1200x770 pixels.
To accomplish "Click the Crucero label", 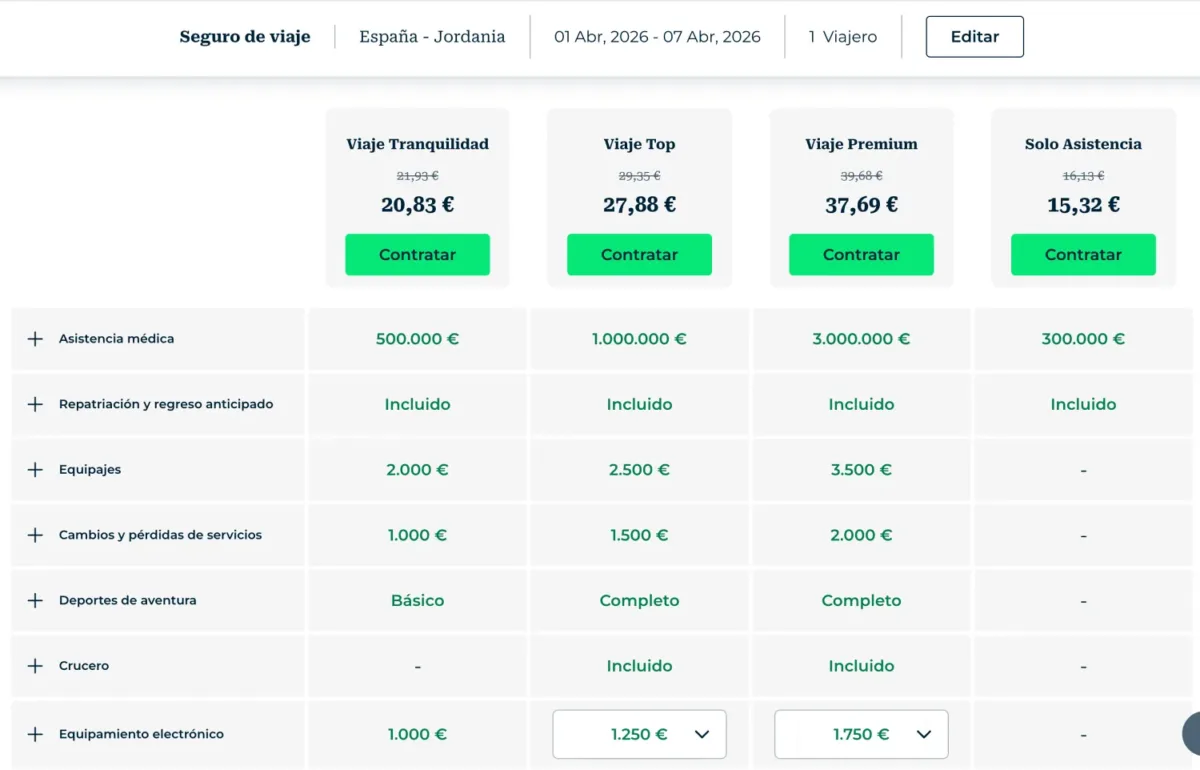I will point(84,666).
